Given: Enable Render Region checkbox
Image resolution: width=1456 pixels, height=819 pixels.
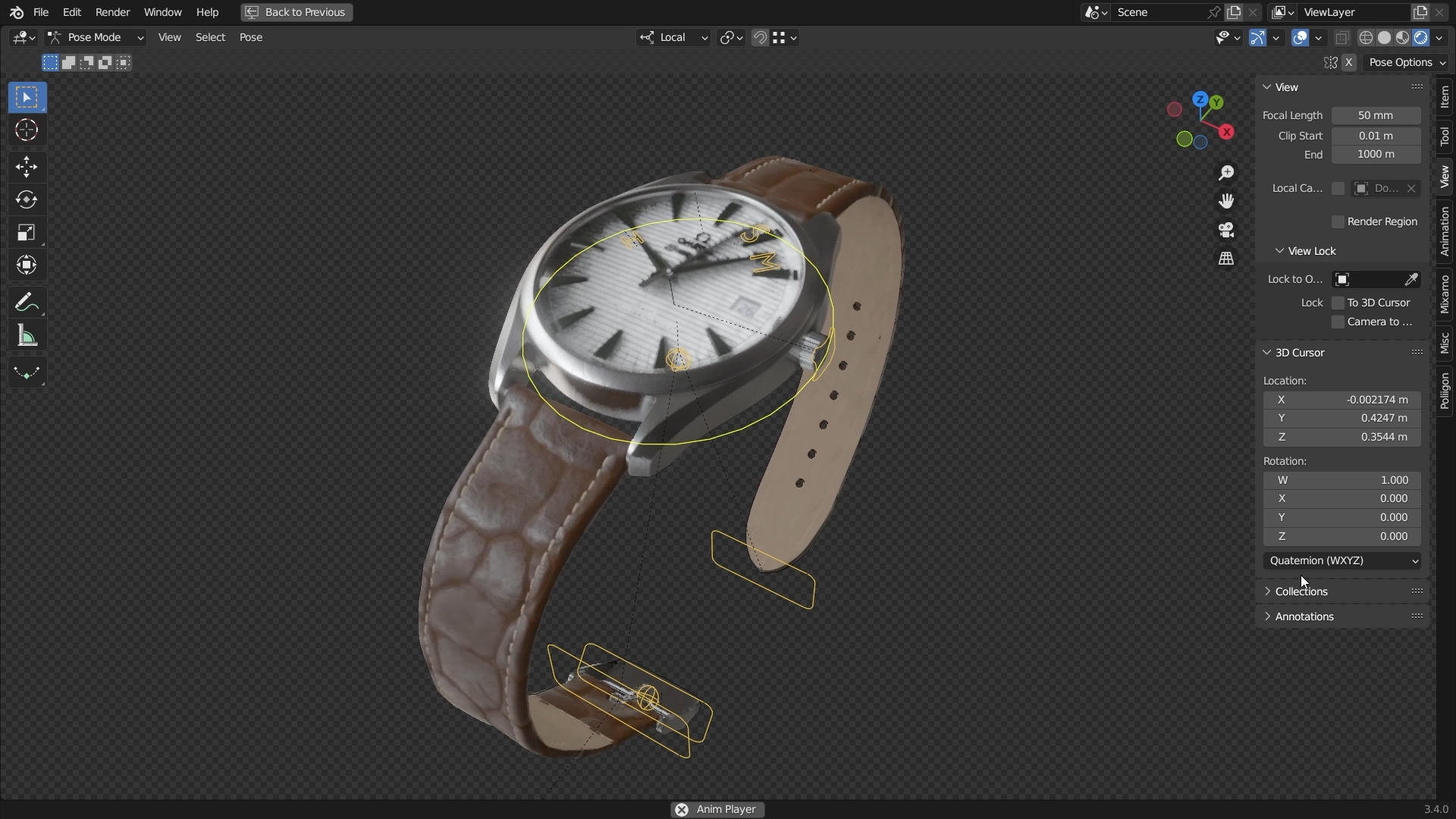Looking at the screenshot, I should click(1338, 221).
